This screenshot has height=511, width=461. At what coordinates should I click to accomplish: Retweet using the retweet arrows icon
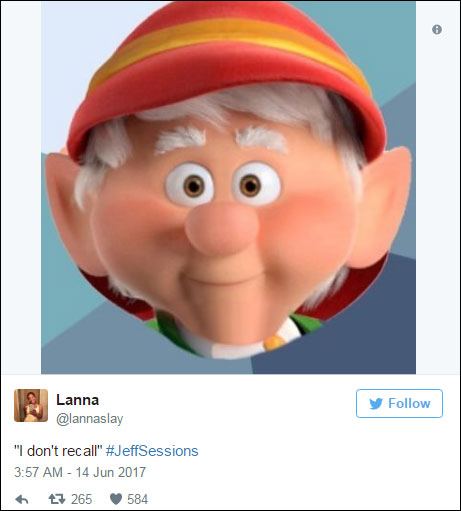tap(57, 499)
